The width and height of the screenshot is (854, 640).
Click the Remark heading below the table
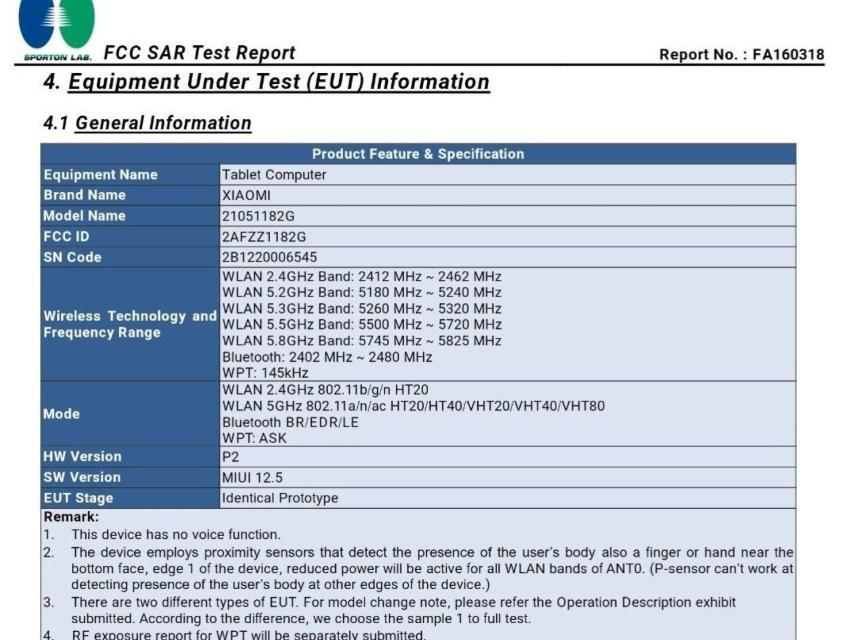tap(71, 517)
